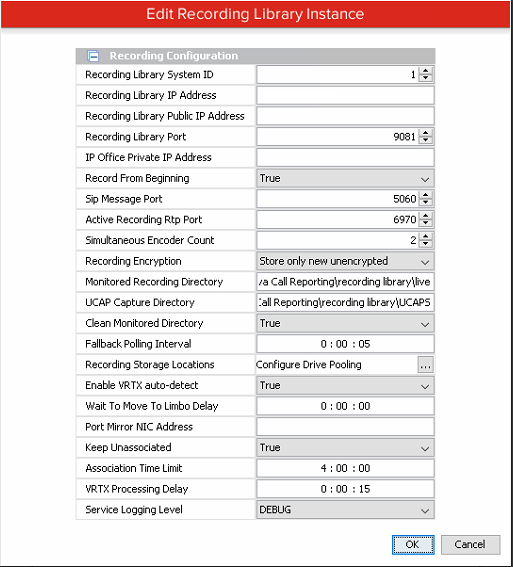Open the Enable VRTX auto-detect dropdown
The image size is (513, 567).
(x=345, y=386)
